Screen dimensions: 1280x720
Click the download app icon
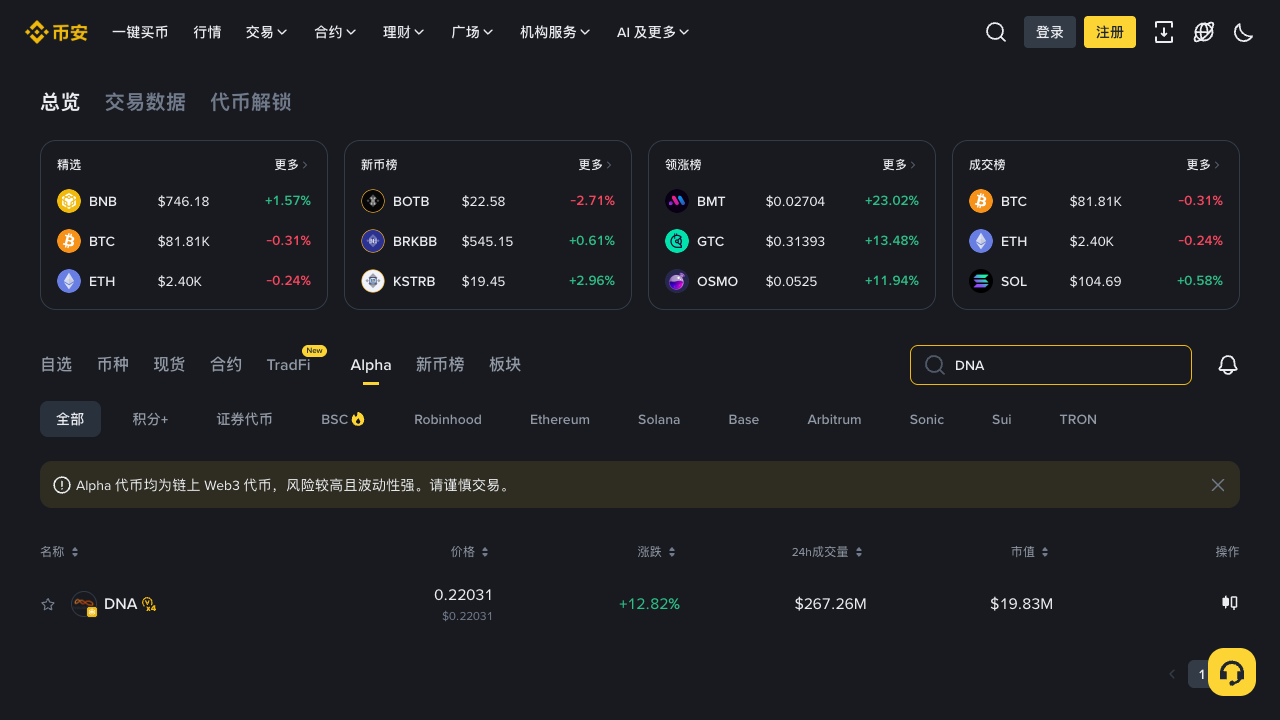(1164, 32)
